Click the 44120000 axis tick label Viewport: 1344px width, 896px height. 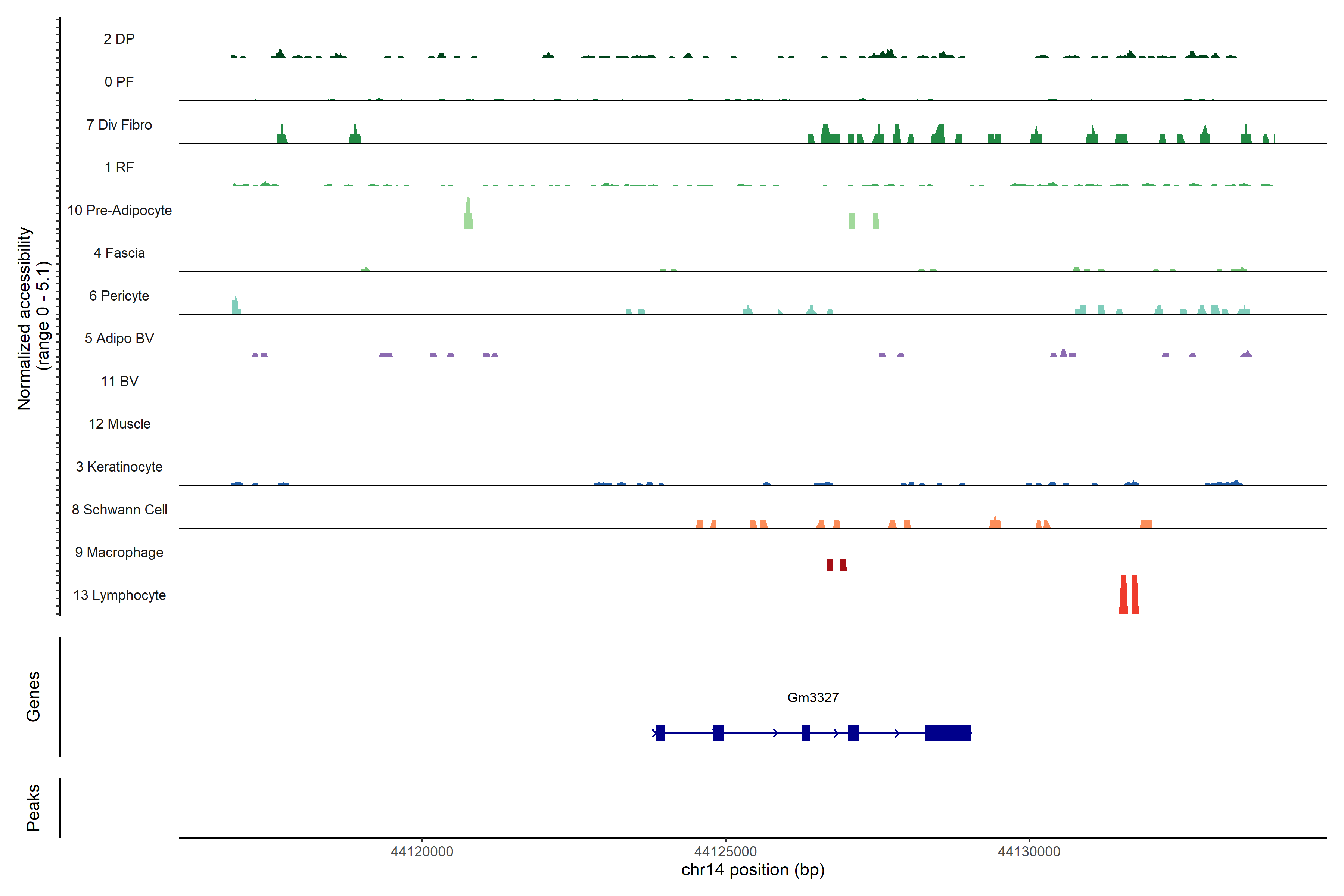[x=422, y=852]
